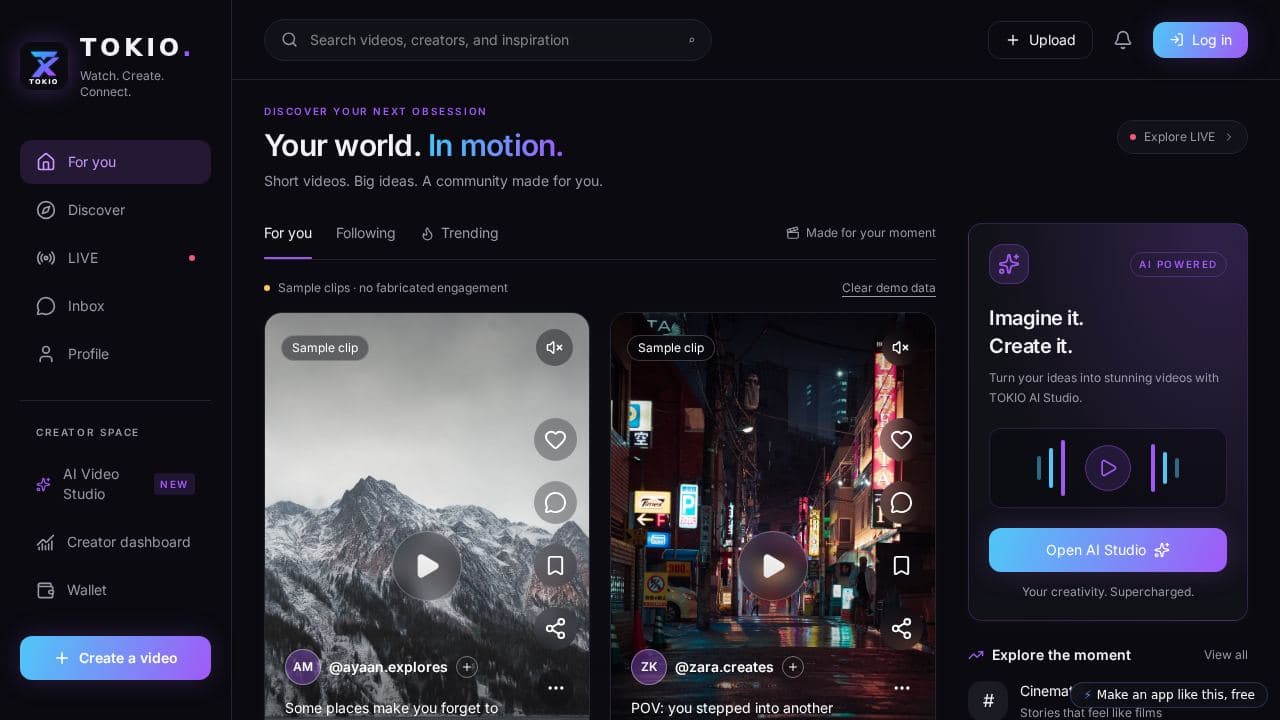Open more options on @ayaan.explores clip
This screenshot has width=1280, height=720.
point(556,688)
